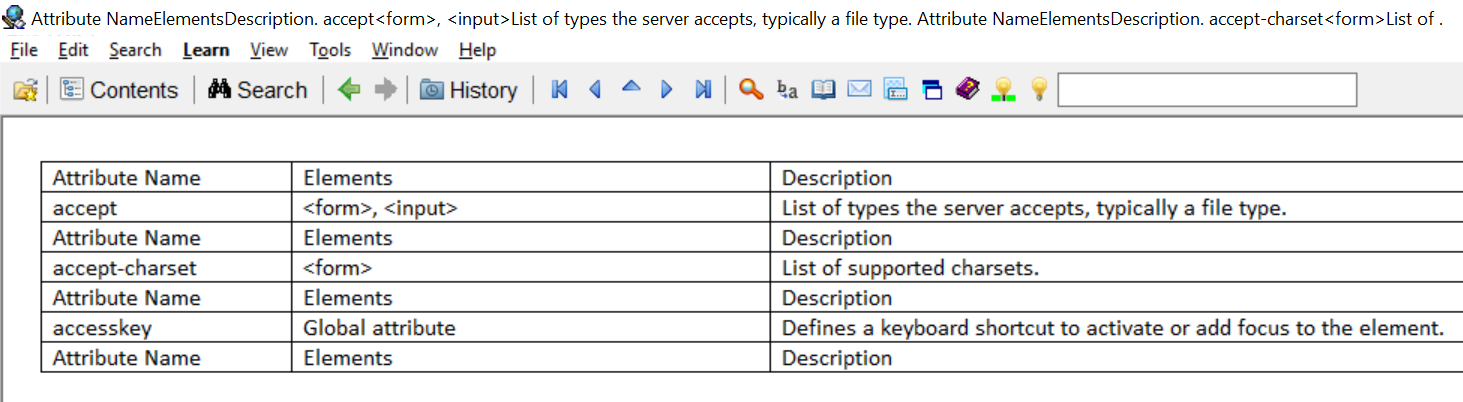The image size is (1463, 402).
Task: Jump to the last topic
Action: pyautogui.click(x=703, y=90)
